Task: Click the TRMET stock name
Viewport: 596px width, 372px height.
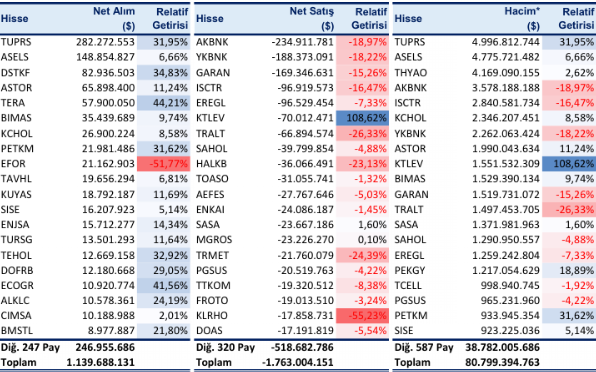Action: tap(212, 255)
